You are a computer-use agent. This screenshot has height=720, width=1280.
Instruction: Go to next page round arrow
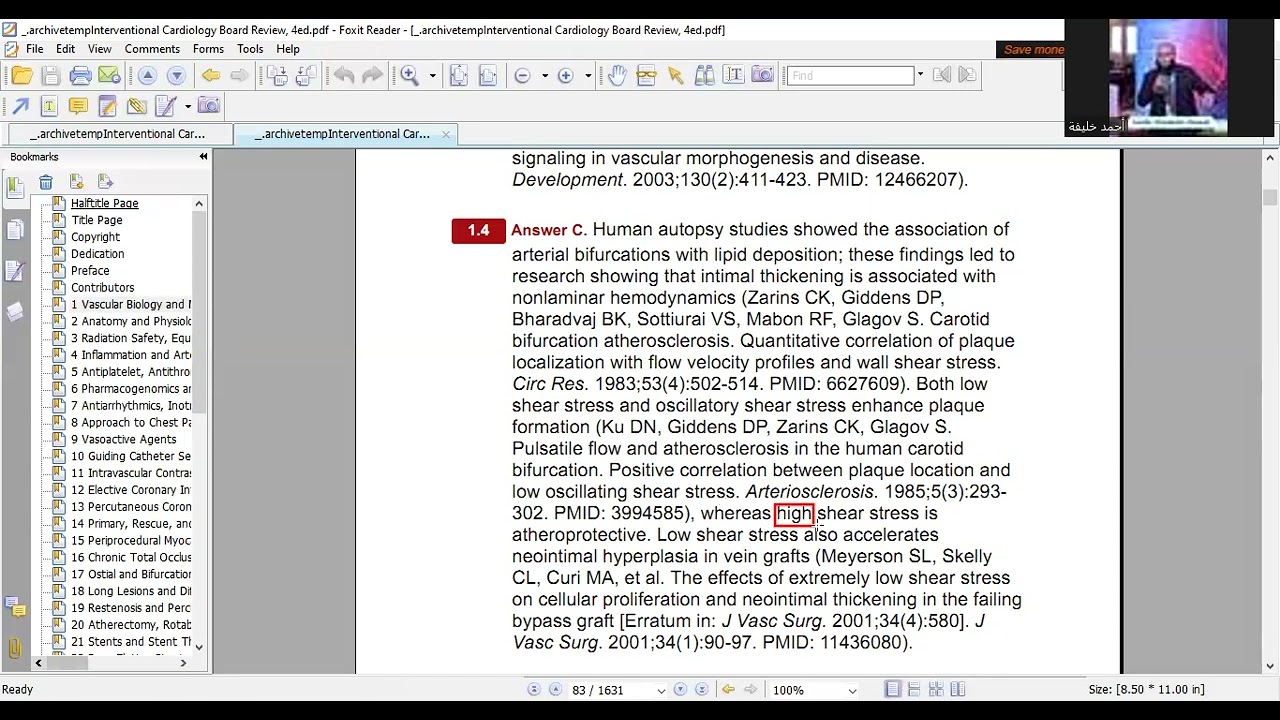tap(176, 76)
